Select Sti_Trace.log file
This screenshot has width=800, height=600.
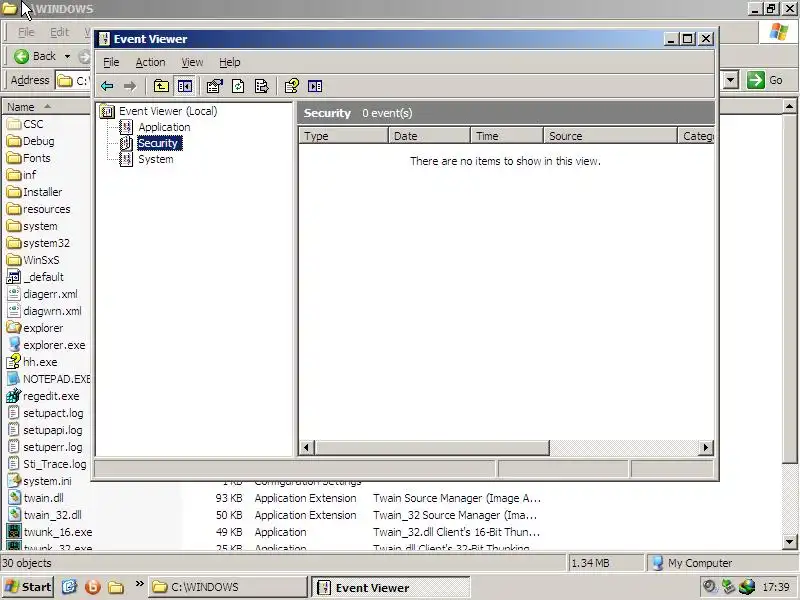coord(55,464)
